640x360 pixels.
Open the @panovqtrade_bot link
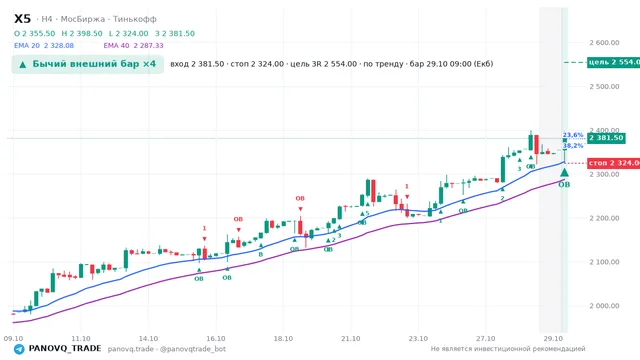coord(193,349)
